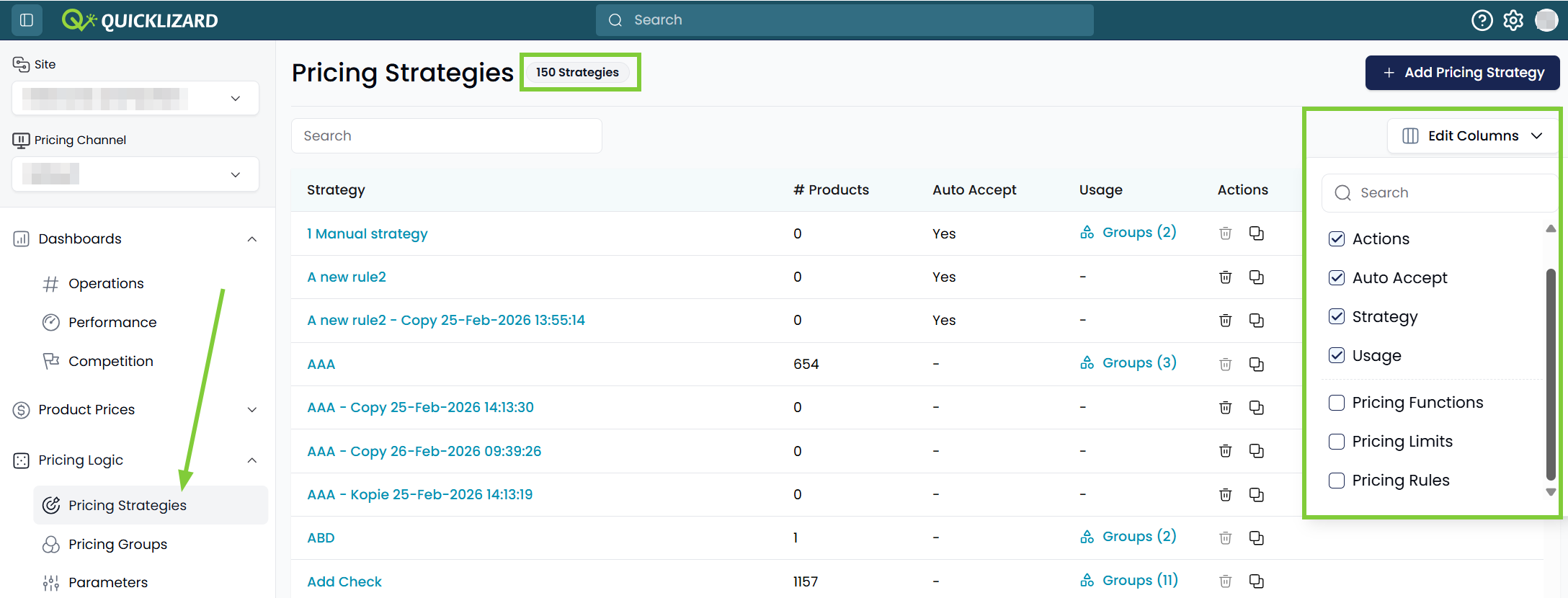1568x598 pixels.
Task: Open the Competition dashboard
Action: click(110, 362)
